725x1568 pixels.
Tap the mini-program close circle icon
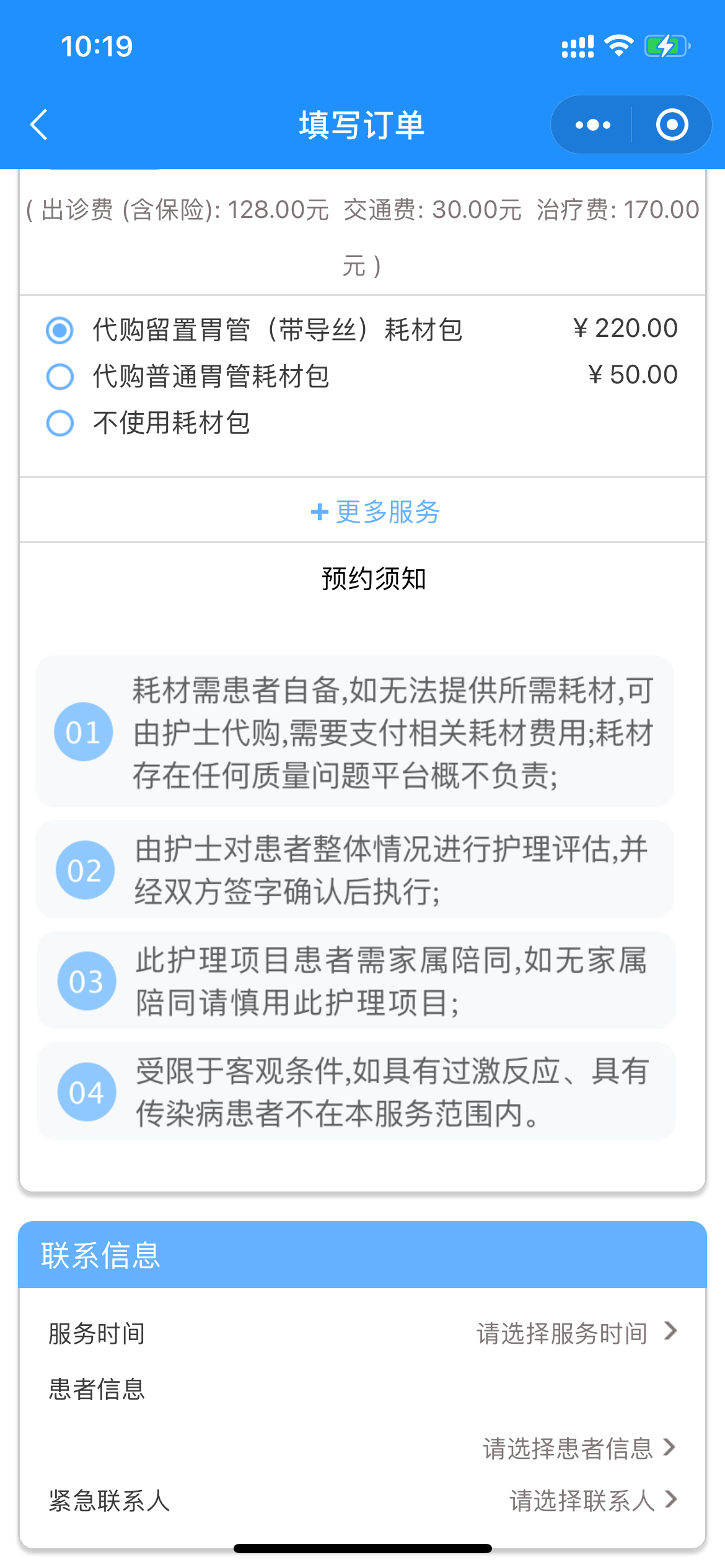coord(672,125)
